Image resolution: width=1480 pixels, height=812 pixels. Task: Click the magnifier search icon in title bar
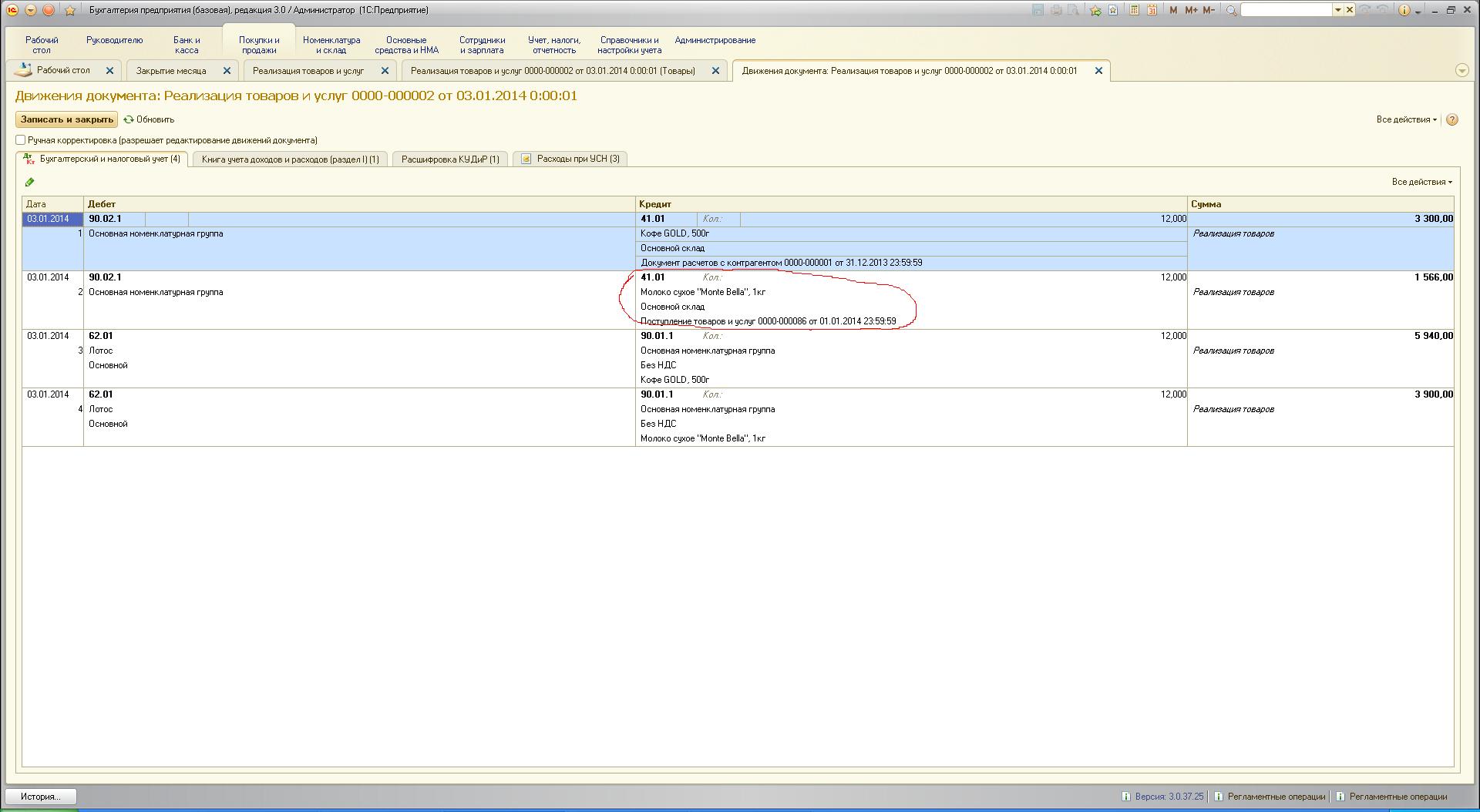pos(1232,10)
